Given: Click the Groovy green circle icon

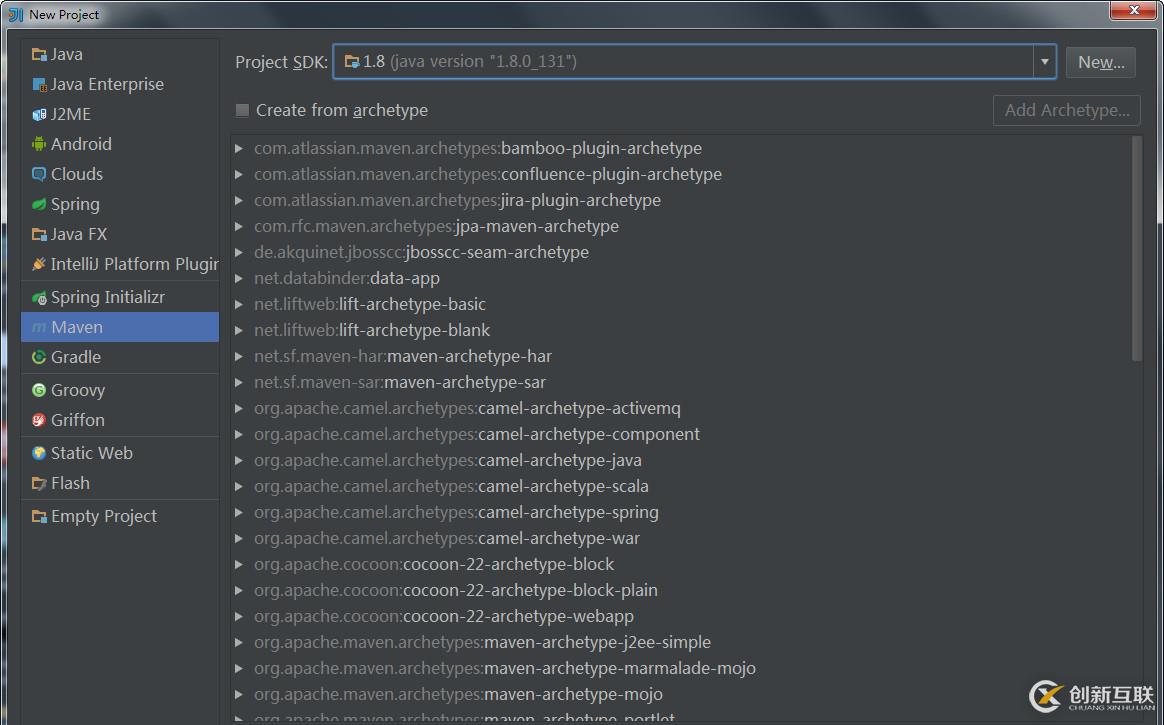Looking at the screenshot, I should click(x=39, y=390).
